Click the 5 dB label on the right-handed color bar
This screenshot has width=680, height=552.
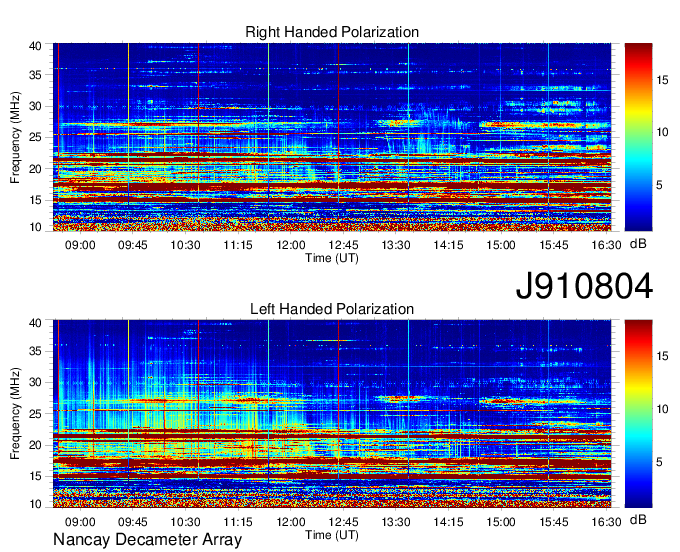pos(659,185)
